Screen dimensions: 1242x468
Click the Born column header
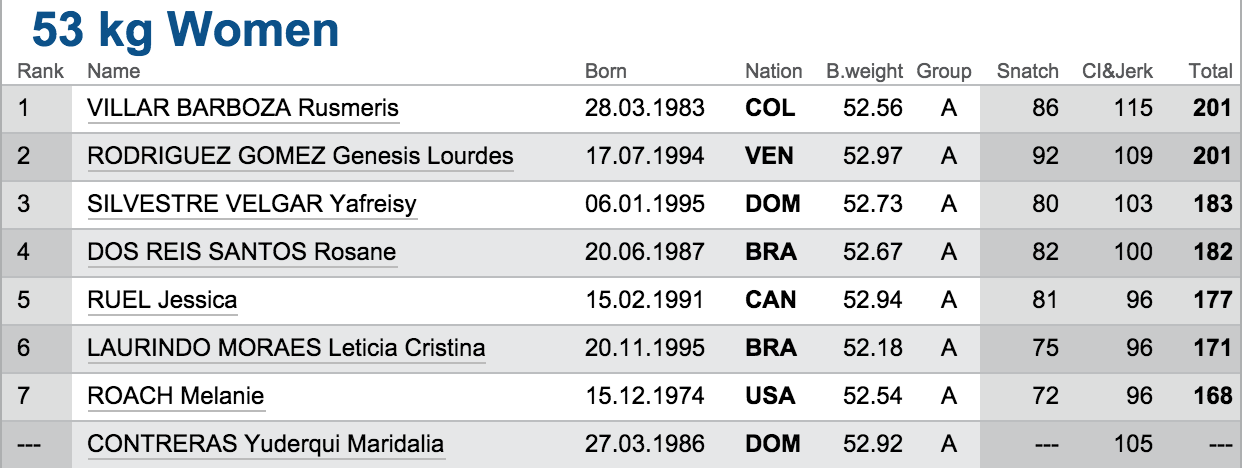606,71
